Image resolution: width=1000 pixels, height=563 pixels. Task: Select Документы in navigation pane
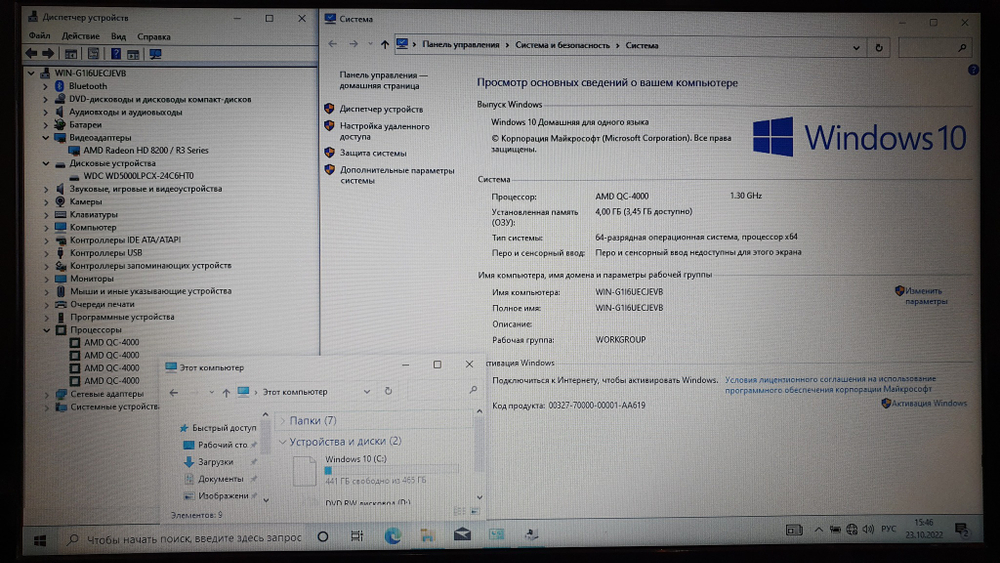[220, 479]
